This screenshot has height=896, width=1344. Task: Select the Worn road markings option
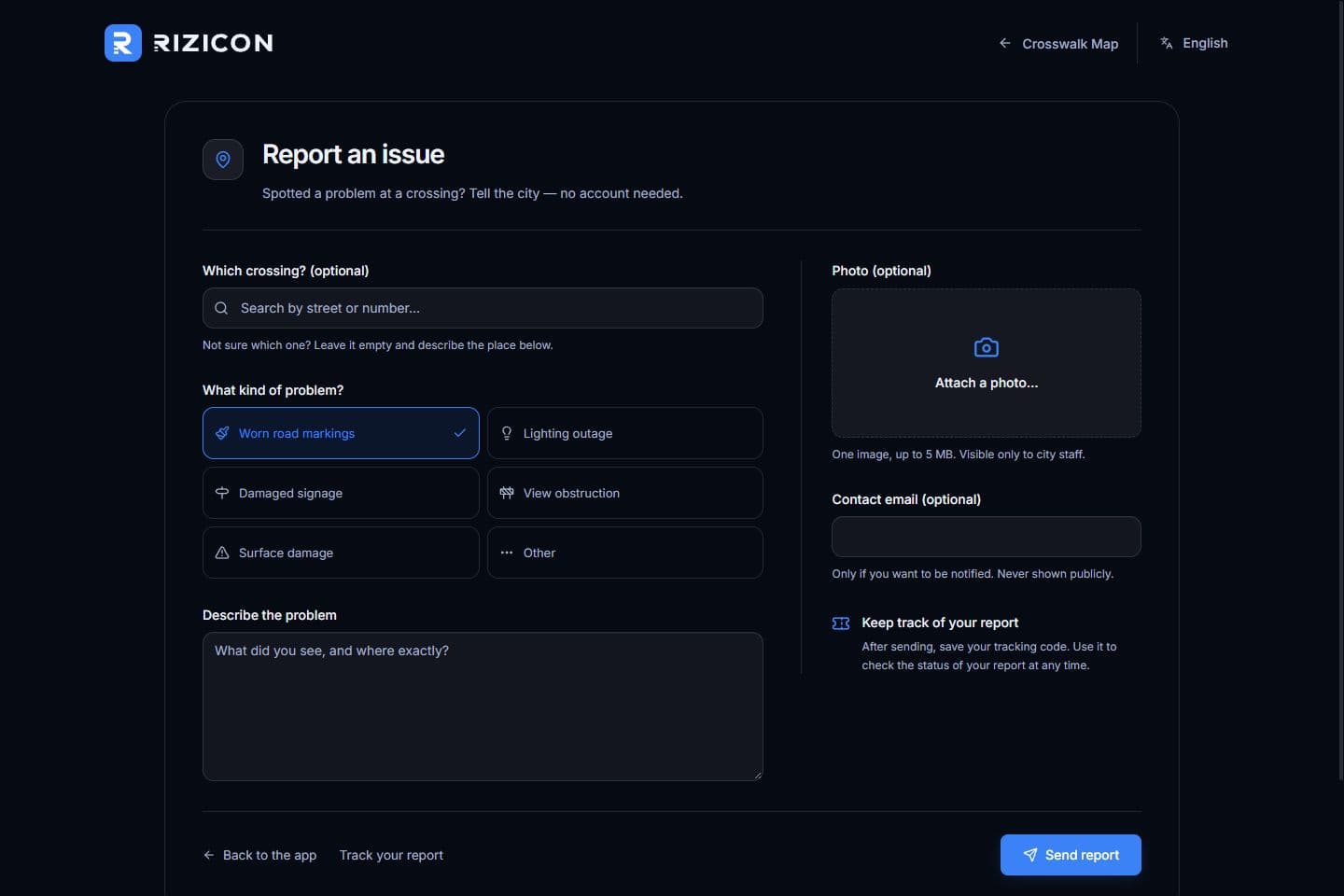[341, 433]
